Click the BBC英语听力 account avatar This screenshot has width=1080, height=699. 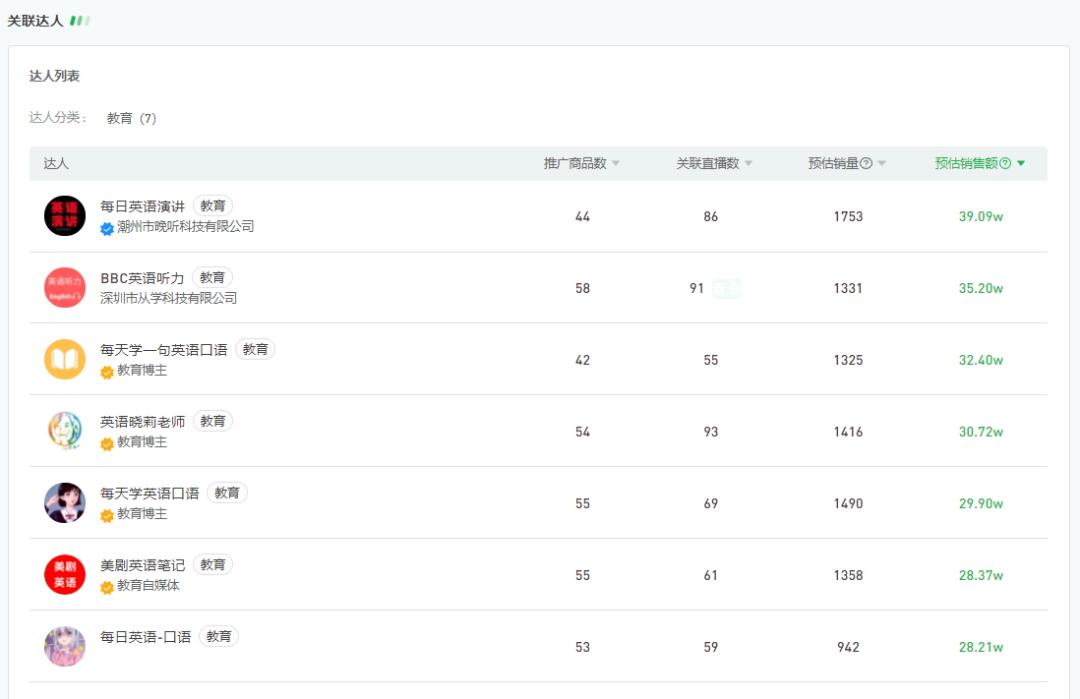tap(65, 287)
